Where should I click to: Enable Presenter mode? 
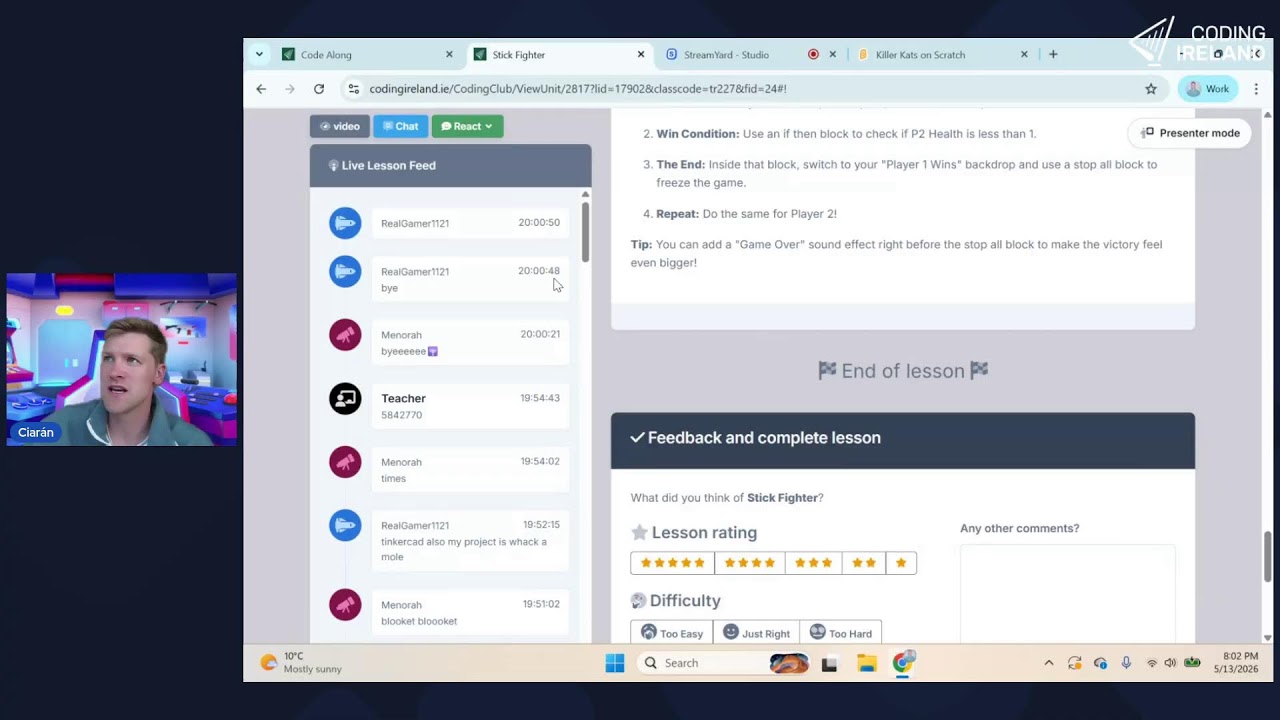tap(1190, 133)
